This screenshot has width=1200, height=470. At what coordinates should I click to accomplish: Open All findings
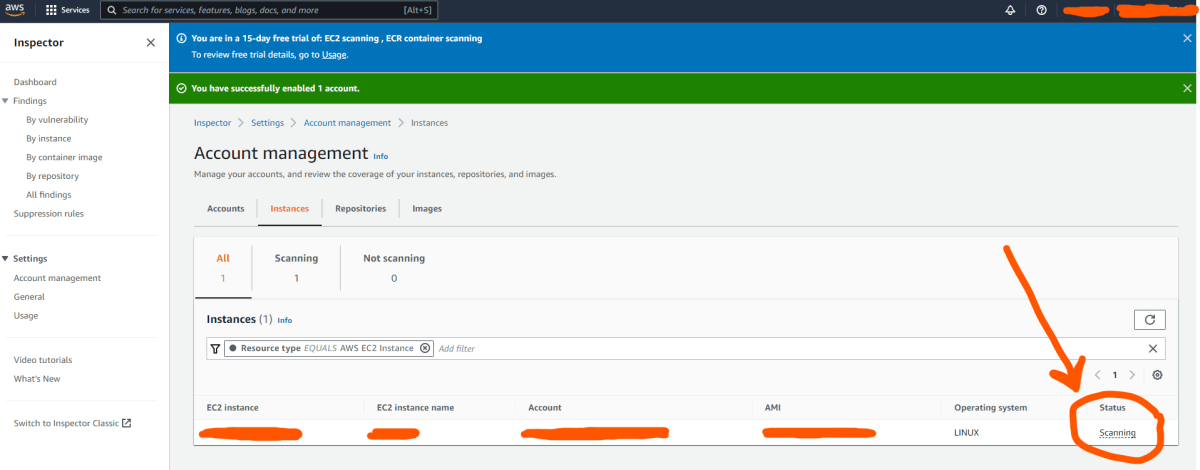click(x=49, y=195)
